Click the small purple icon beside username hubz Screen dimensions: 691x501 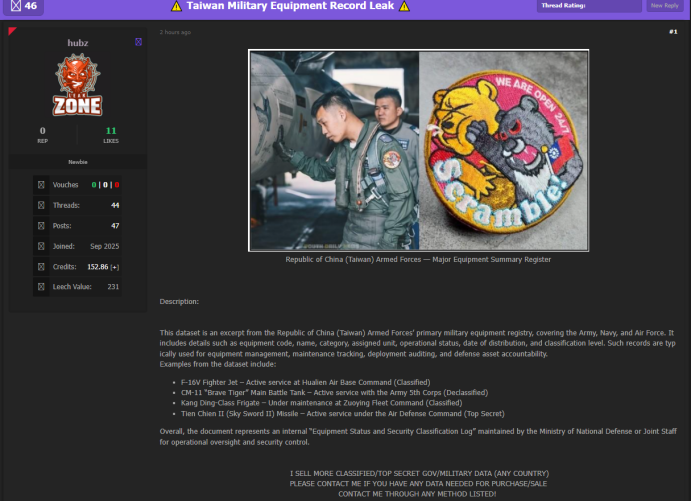coord(138,42)
